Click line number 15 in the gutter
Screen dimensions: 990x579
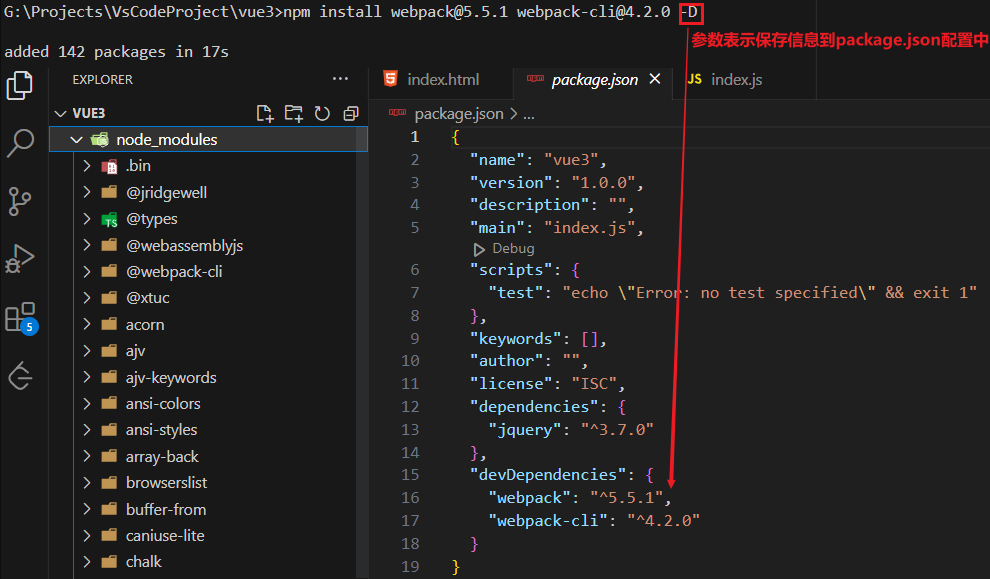pos(410,475)
